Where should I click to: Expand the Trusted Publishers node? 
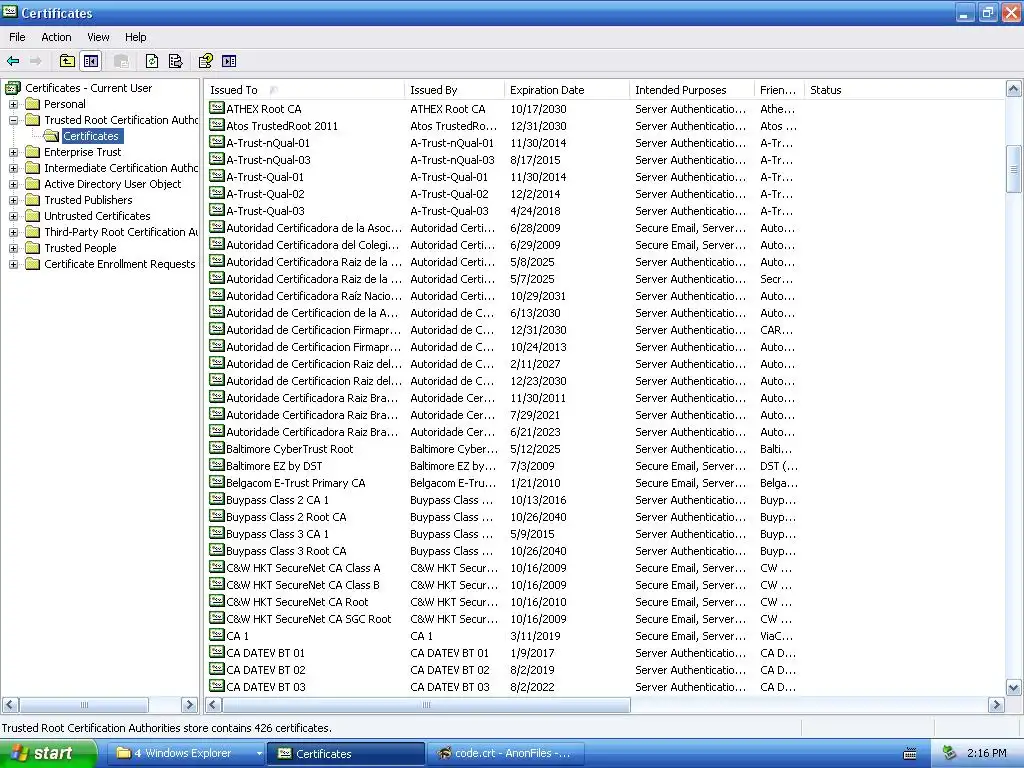pyautogui.click(x=13, y=200)
